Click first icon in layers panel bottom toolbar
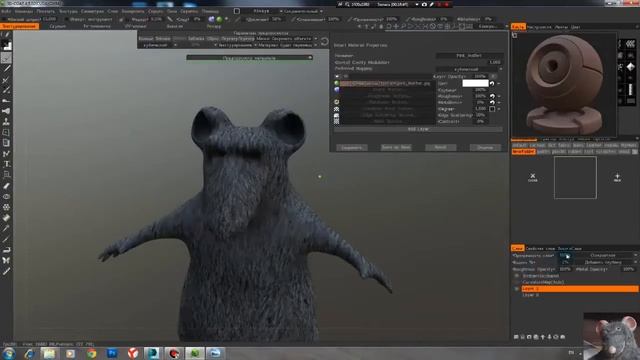This screenshot has height=360, width=640. [x=516, y=337]
